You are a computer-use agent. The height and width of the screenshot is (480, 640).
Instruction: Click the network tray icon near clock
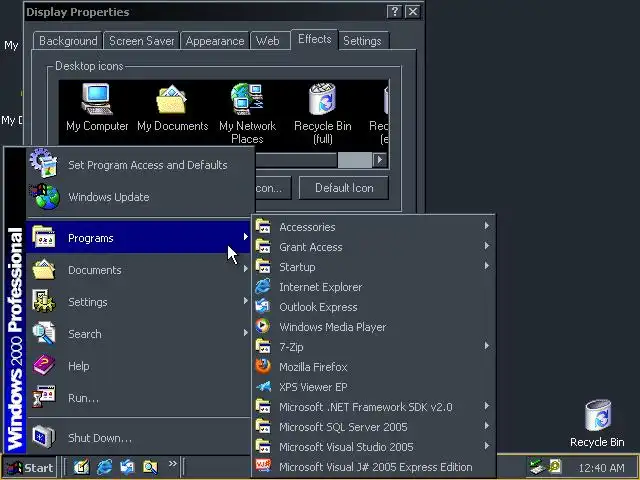click(536, 466)
